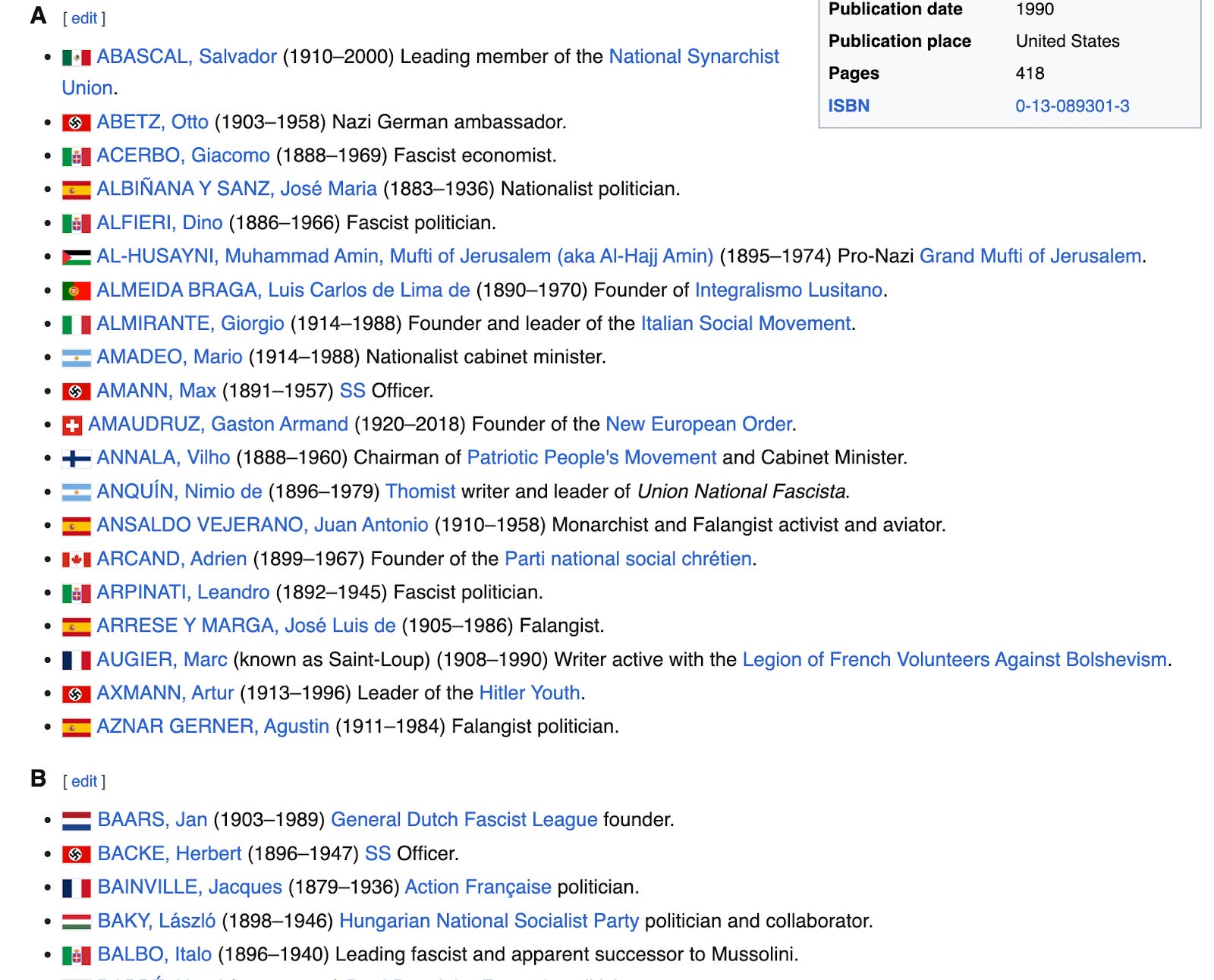Image resolution: width=1214 pixels, height=980 pixels.
Task: Click the French flag beside AUGIER, Marc
Action: click(76, 661)
